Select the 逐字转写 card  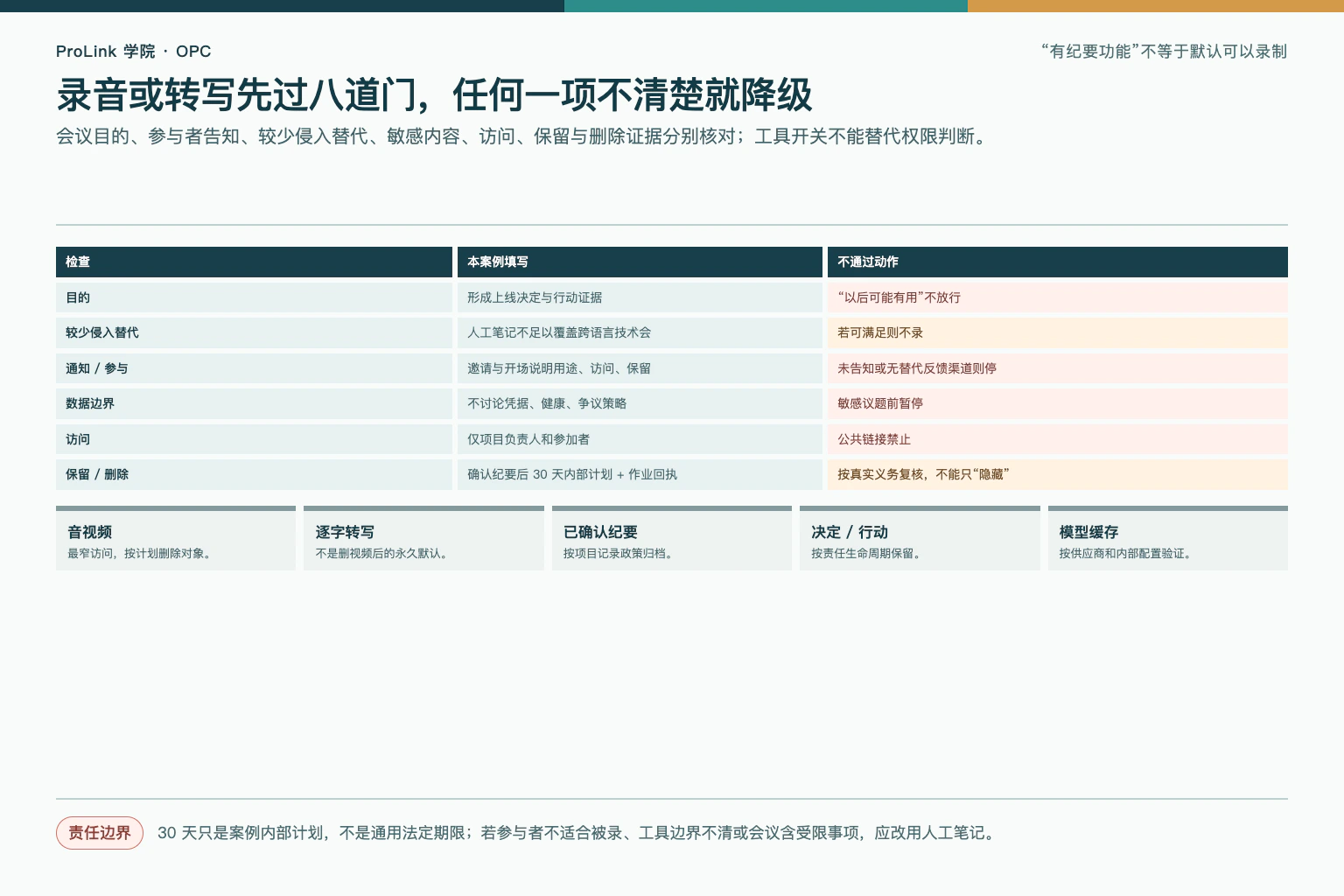423,538
